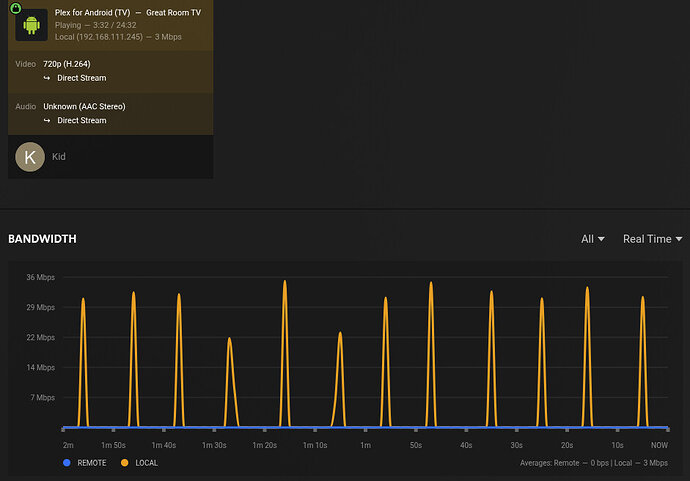Click the Playing 3:32 / 24:32 status
Screen dimensions: 690x481
pos(95,25)
